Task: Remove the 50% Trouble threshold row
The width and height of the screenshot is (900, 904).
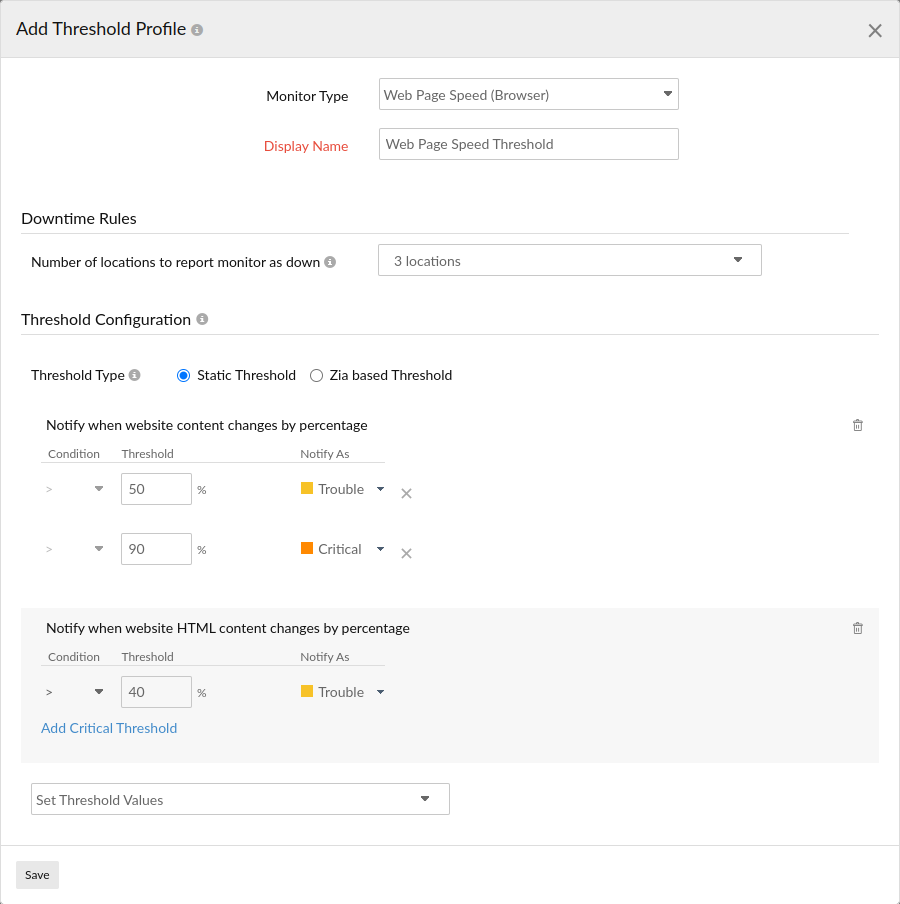Action: coord(406,493)
